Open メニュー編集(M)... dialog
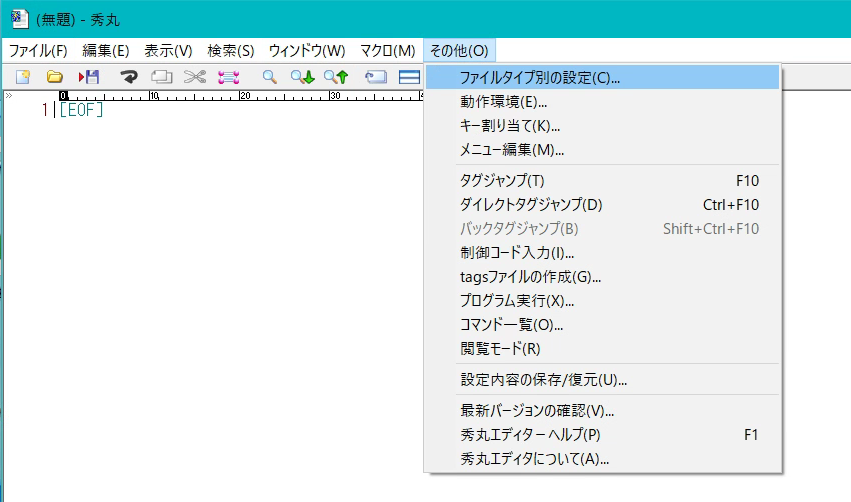 point(602,149)
